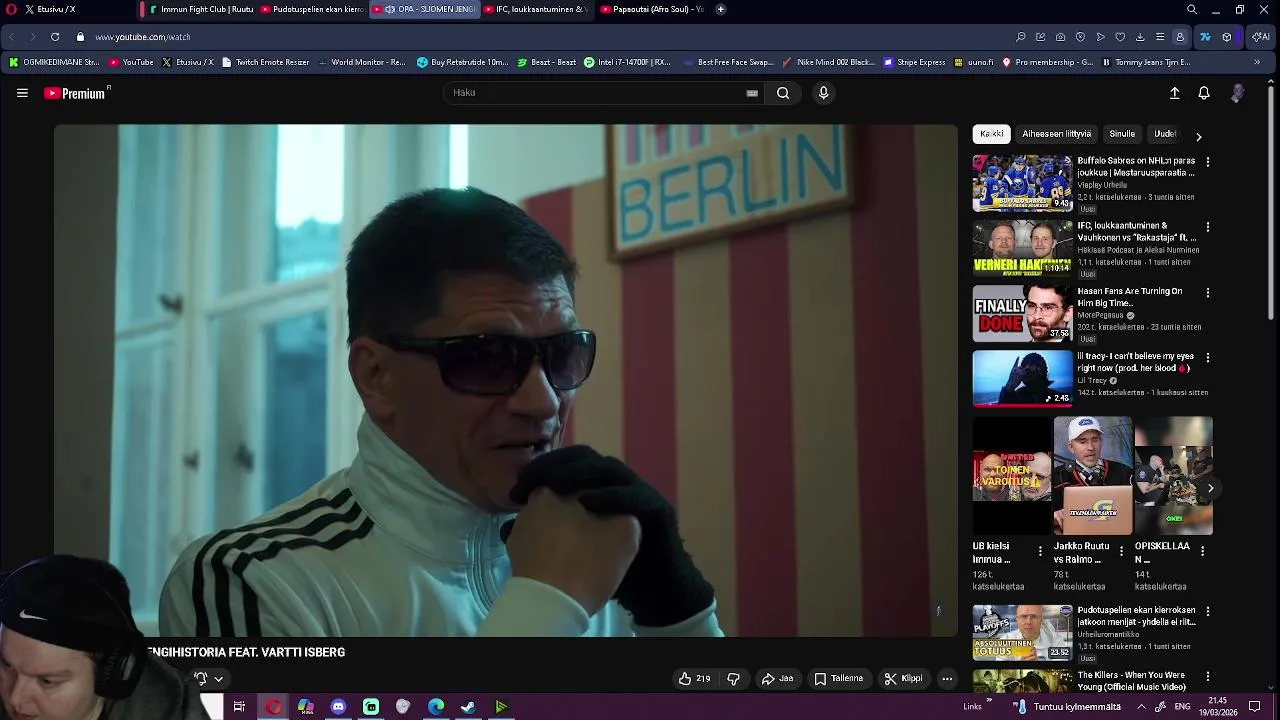Open options for The Killers video

pos(1207,677)
